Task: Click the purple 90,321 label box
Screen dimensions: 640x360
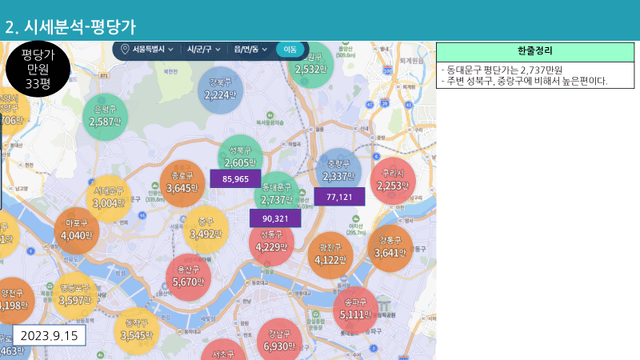Action: [x=275, y=218]
